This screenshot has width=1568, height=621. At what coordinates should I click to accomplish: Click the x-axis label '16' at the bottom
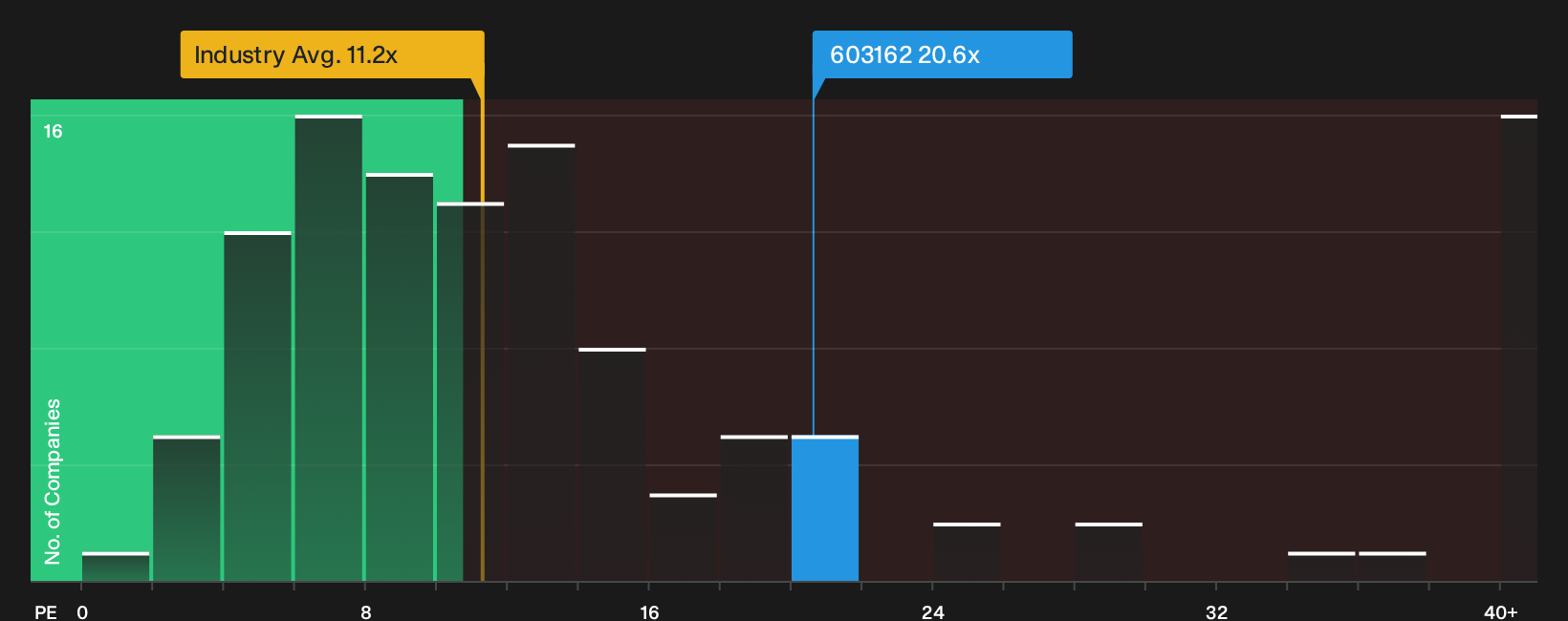649,612
